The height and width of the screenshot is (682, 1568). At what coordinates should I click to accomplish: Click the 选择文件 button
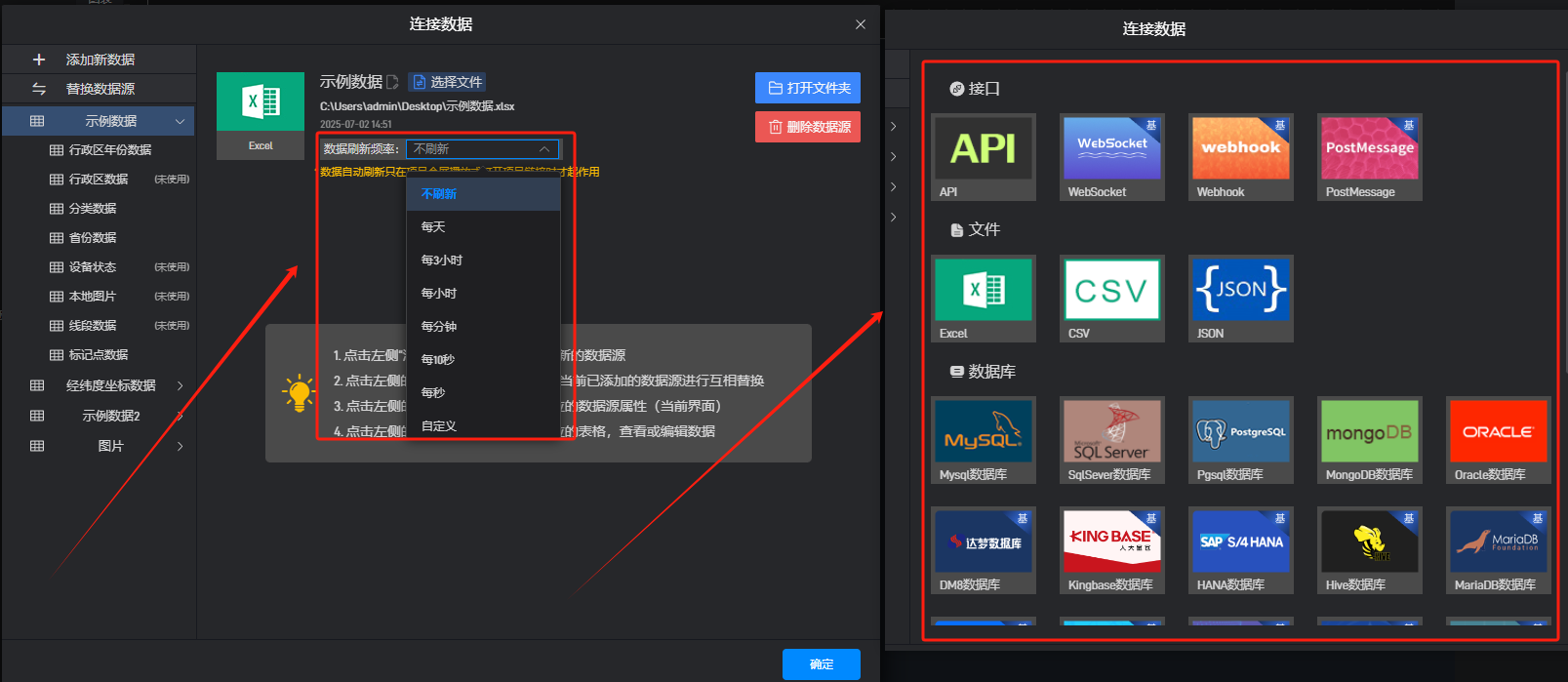(447, 82)
